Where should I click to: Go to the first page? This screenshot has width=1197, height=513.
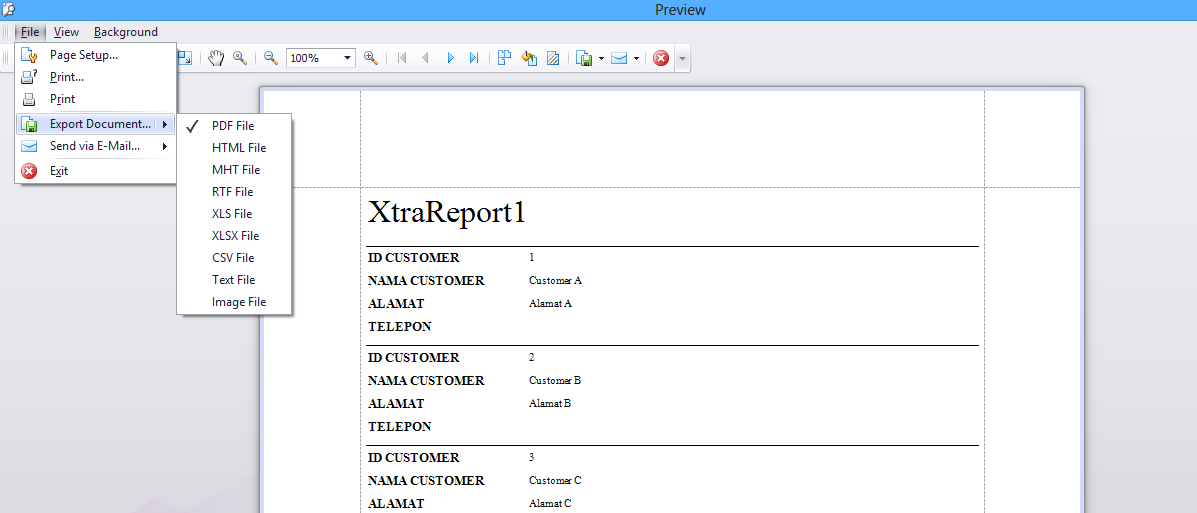pyautogui.click(x=402, y=58)
